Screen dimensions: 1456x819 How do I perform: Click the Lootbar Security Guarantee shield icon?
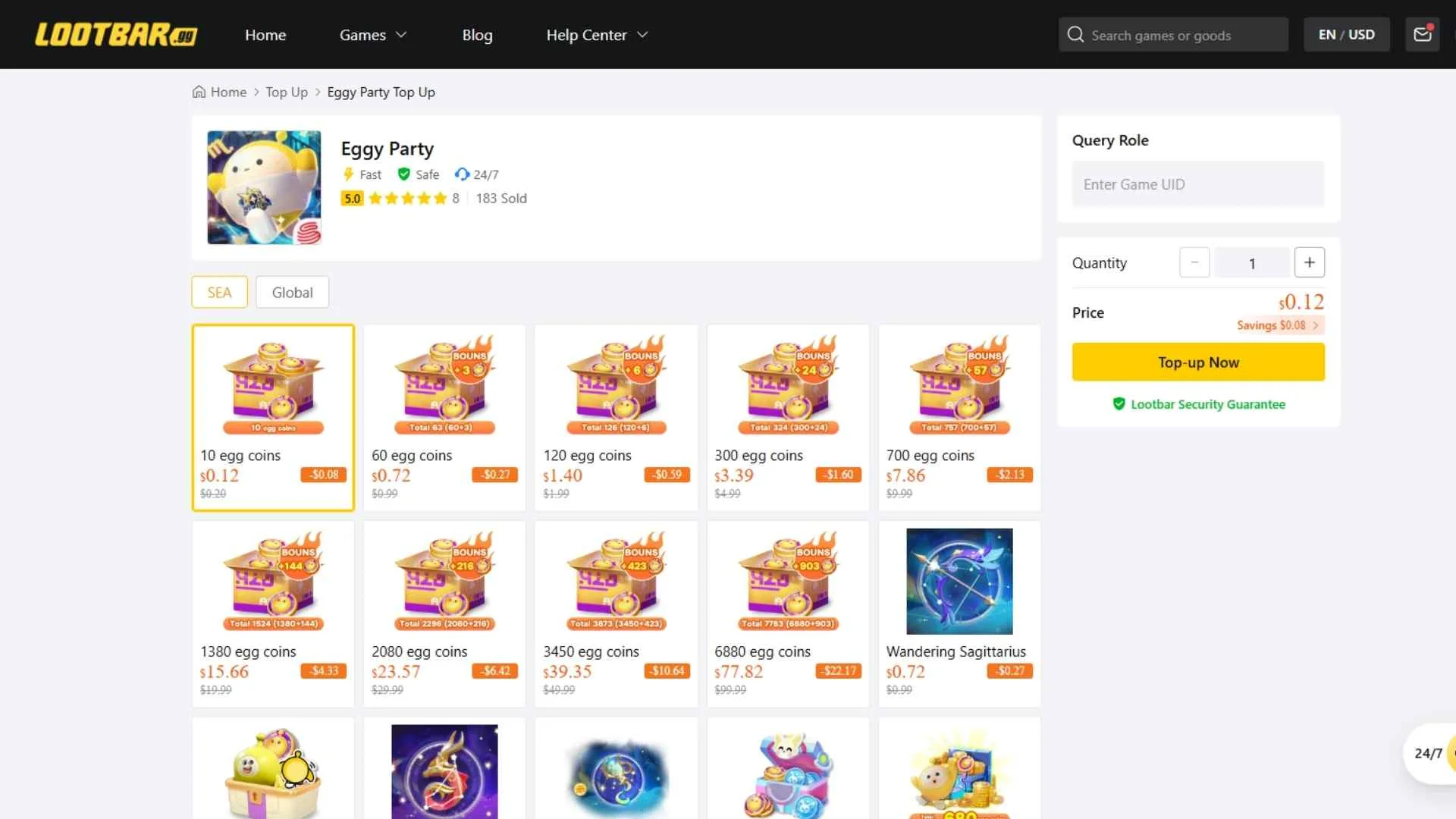[1119, 404]
